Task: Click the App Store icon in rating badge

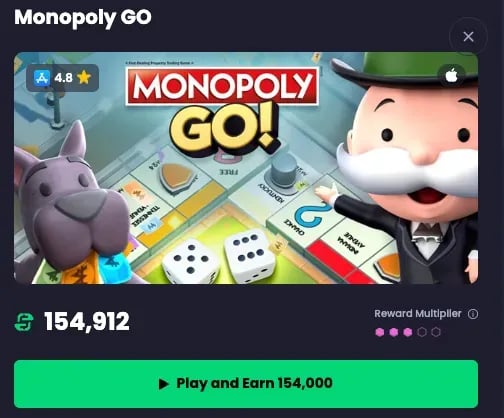Action: [42, 78]
